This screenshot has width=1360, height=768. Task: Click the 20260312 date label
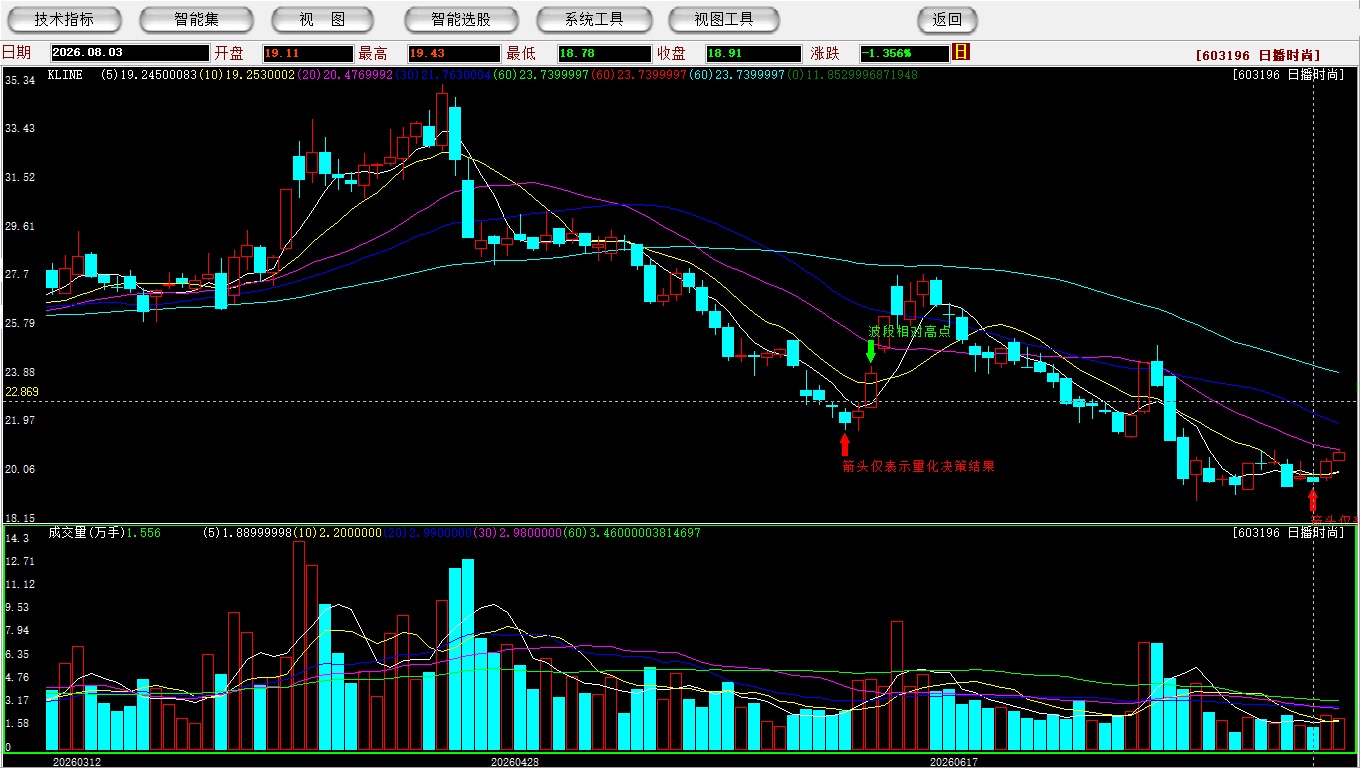tap(77, 761)
